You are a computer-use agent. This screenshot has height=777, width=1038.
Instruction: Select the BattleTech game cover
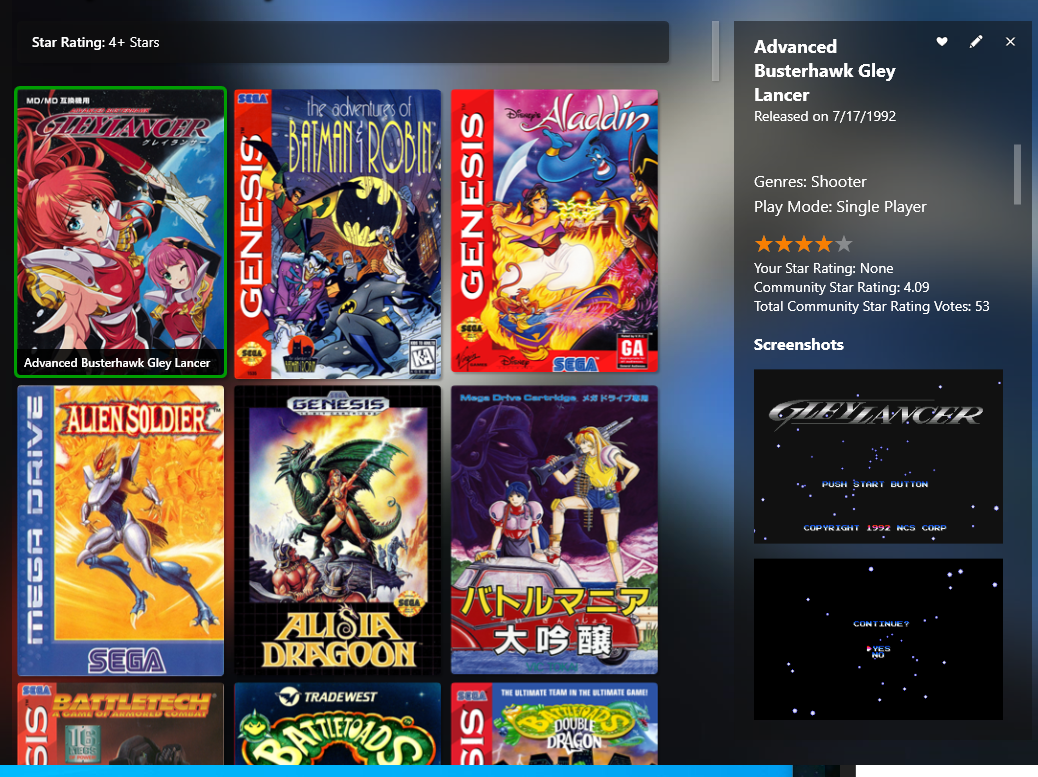coord(120,724)
